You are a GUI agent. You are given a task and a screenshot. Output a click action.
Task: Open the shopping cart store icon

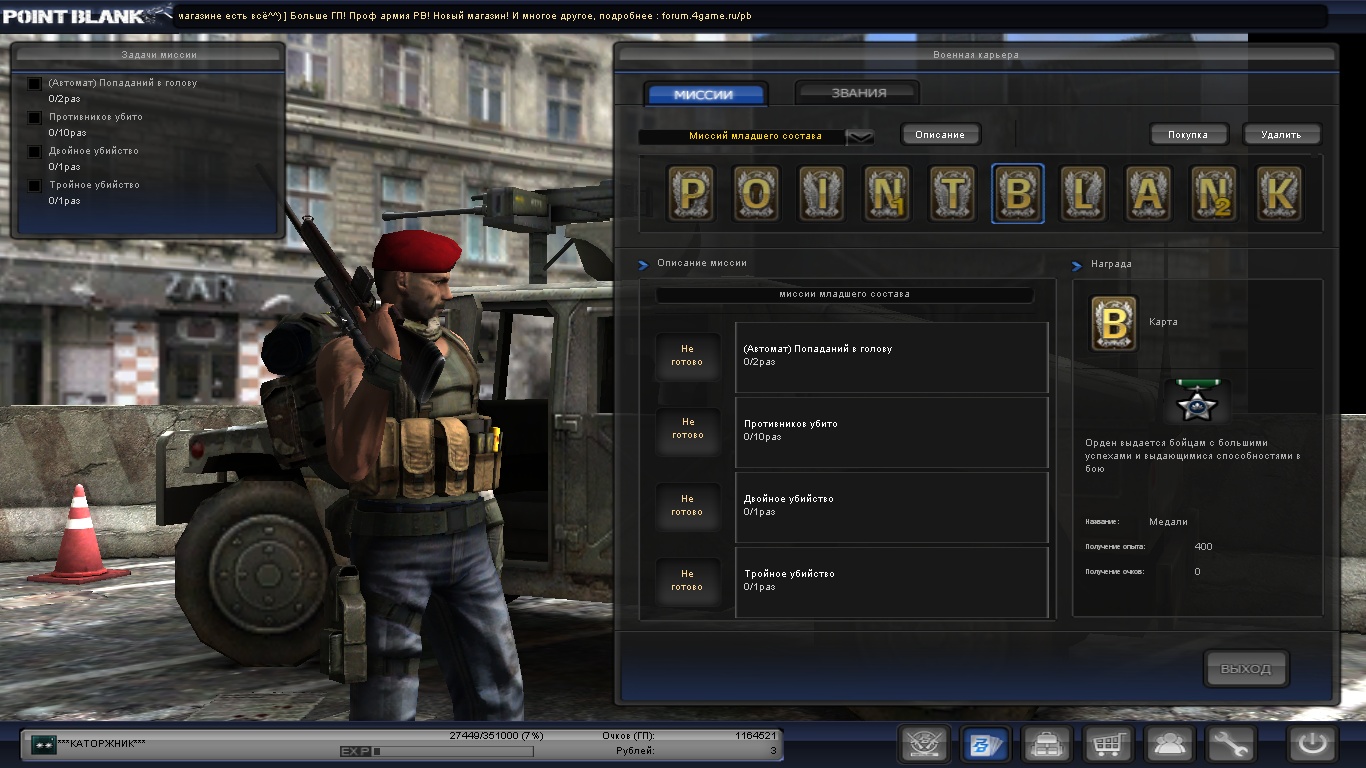[1108, 745]
